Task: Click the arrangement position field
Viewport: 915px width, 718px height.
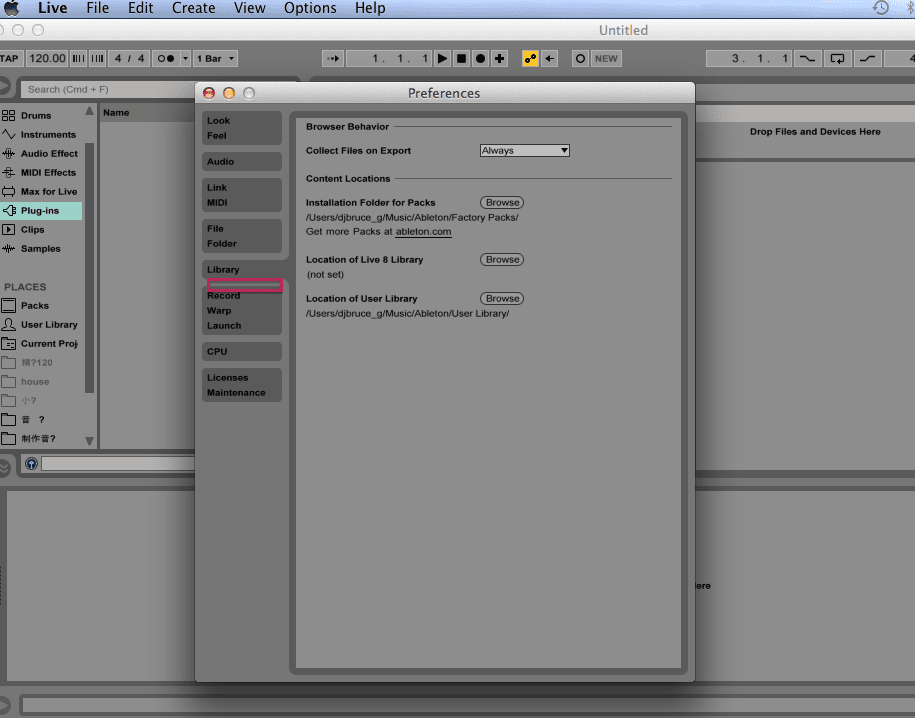Action: (x=389, y=58)
